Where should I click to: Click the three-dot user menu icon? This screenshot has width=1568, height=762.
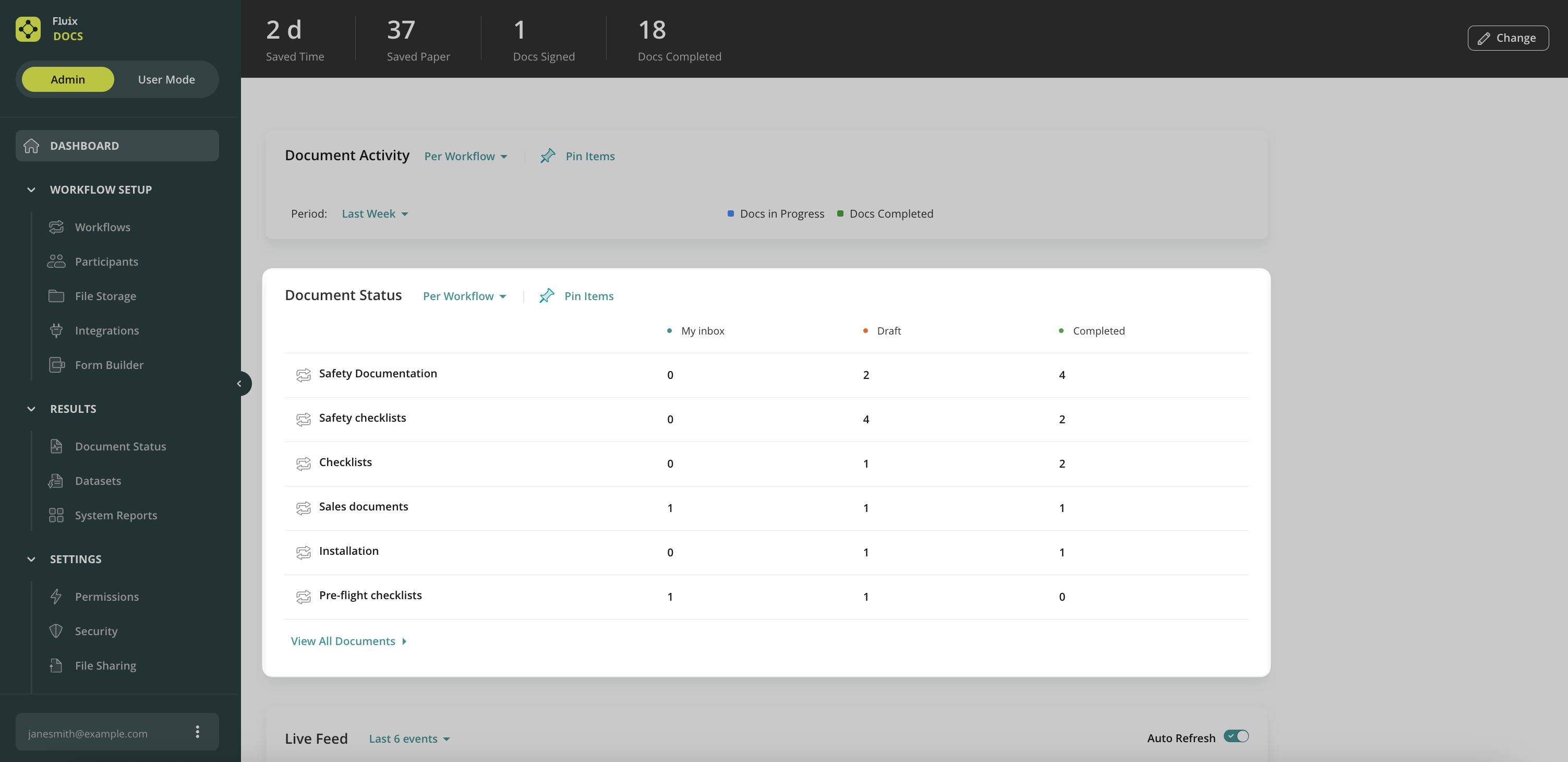(197, 732)
